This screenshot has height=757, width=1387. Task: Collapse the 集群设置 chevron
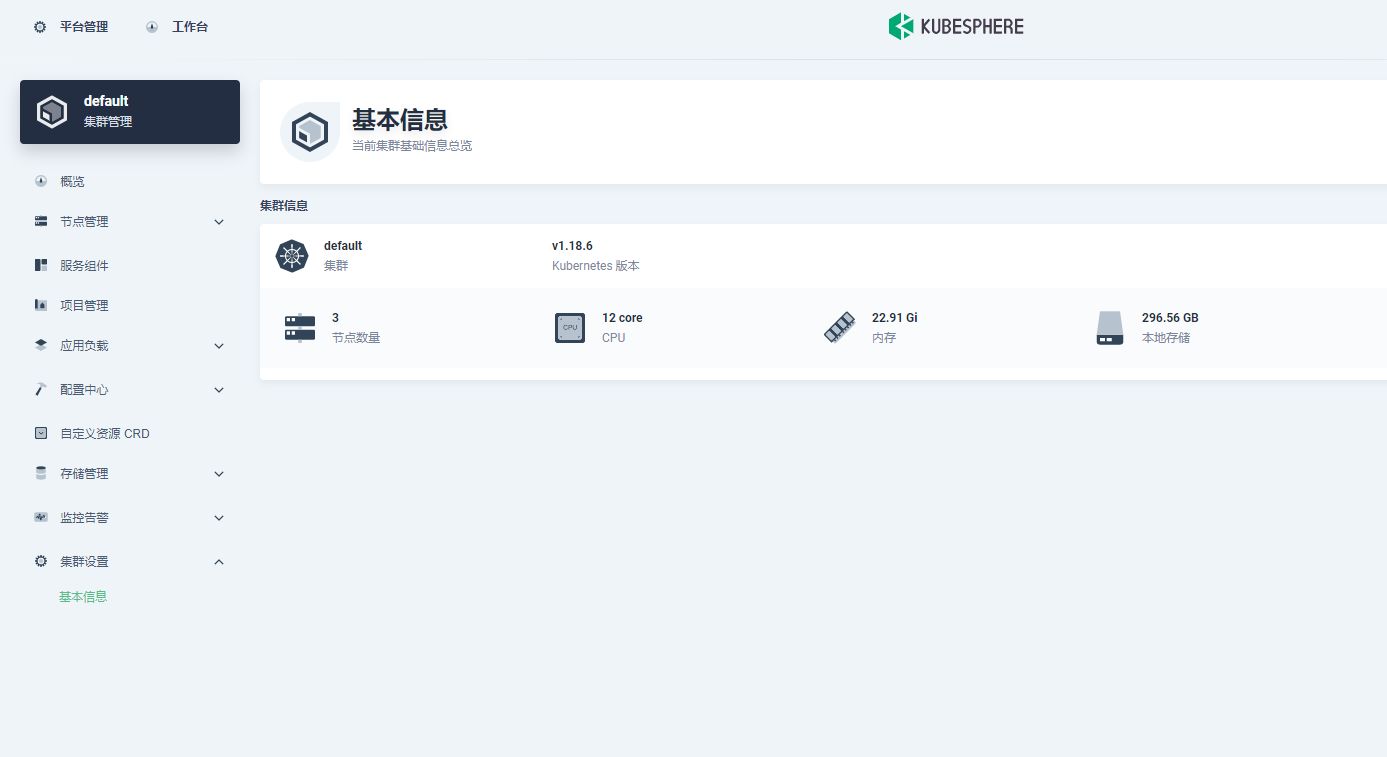coord(219,562)
